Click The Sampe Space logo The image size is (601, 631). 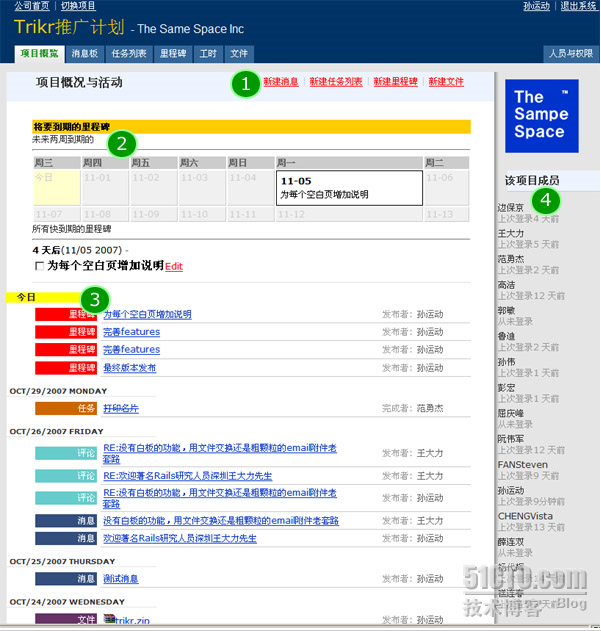[x=542, y=116]
